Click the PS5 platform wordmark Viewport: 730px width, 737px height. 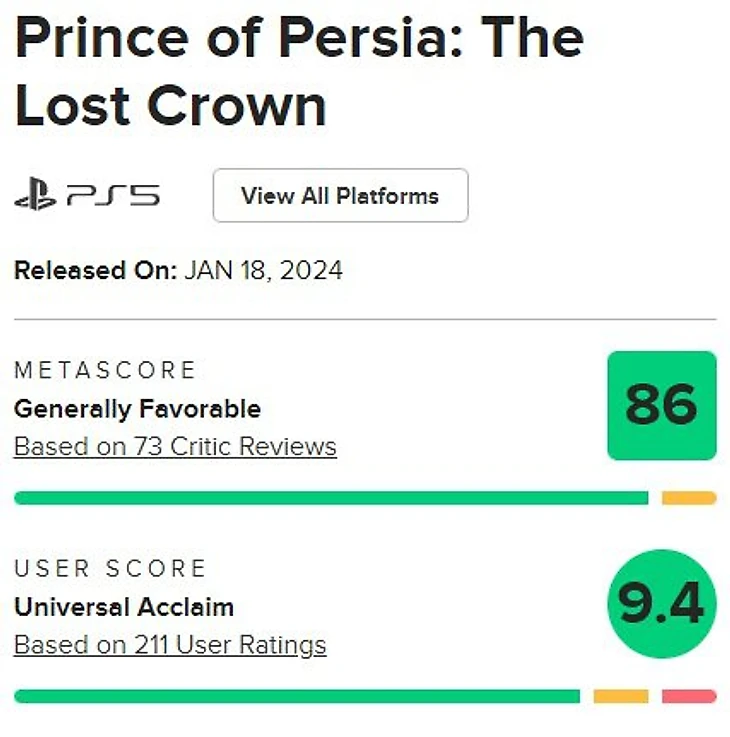coord(113,196)
